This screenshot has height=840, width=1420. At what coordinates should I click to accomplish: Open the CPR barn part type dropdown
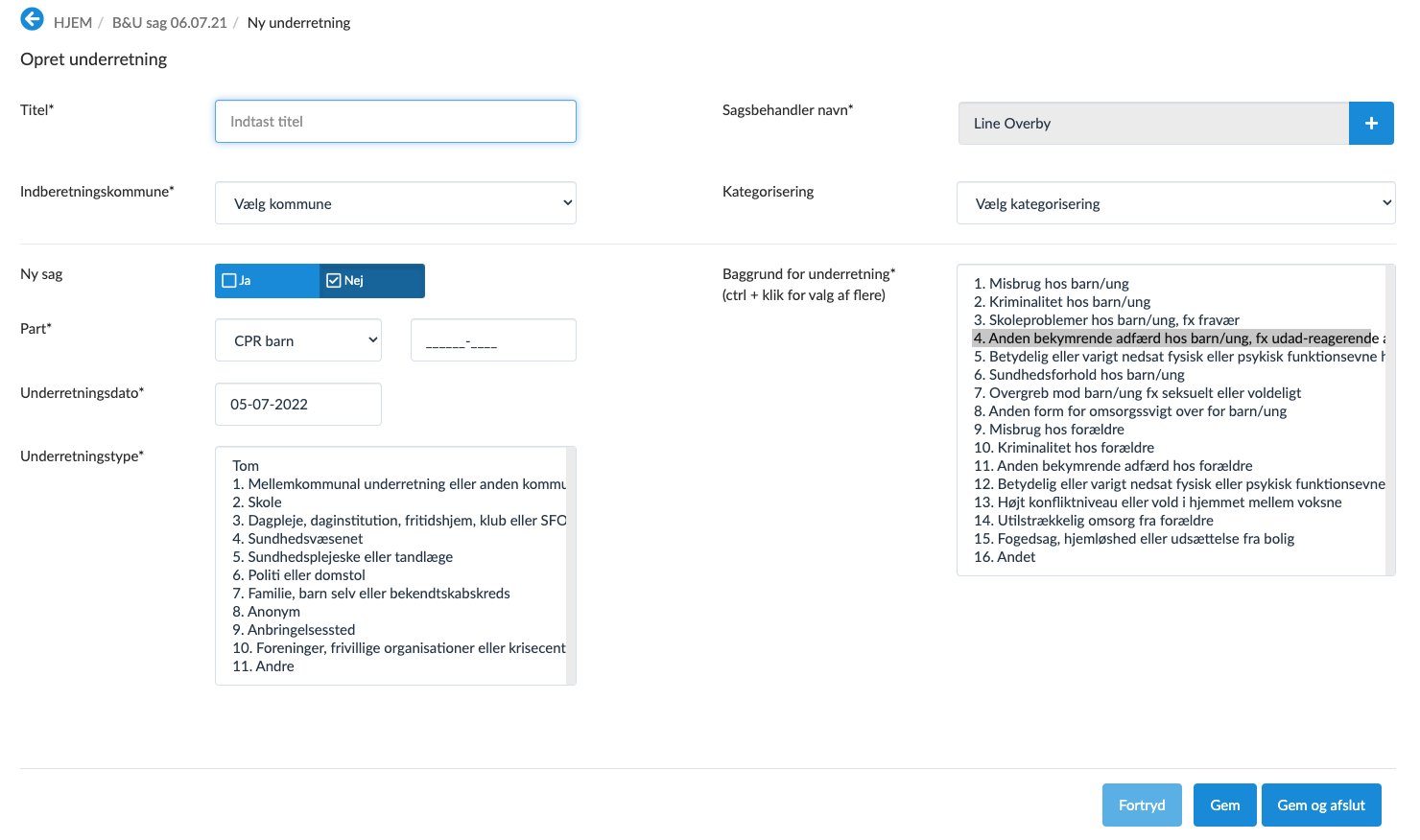click(x=298, y=340)
